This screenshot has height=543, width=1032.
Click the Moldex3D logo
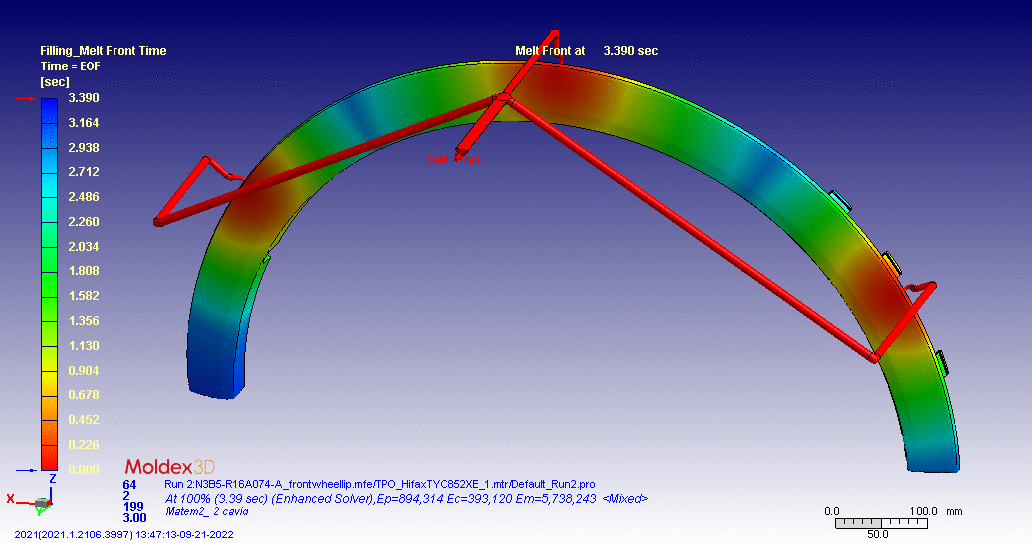click(169, 467)
